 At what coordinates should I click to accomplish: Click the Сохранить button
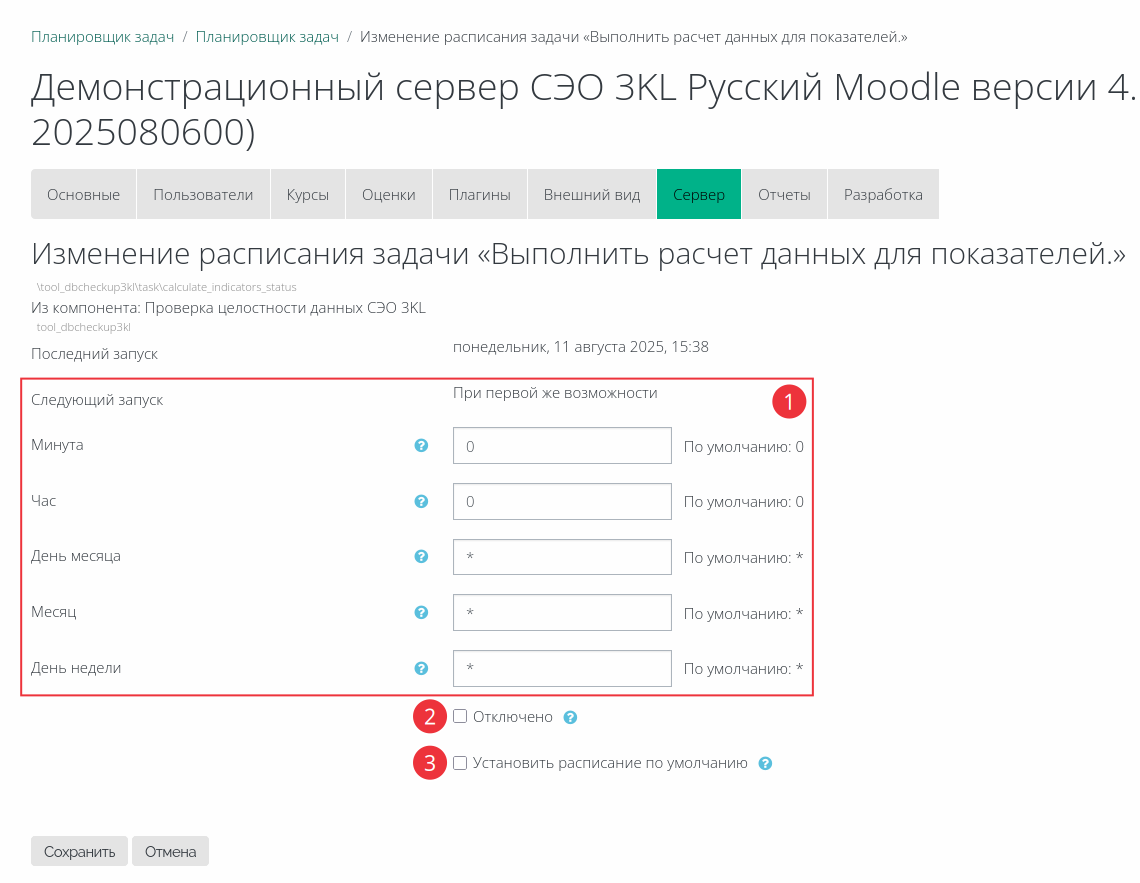pyautogui.click(x=79, y=851)
